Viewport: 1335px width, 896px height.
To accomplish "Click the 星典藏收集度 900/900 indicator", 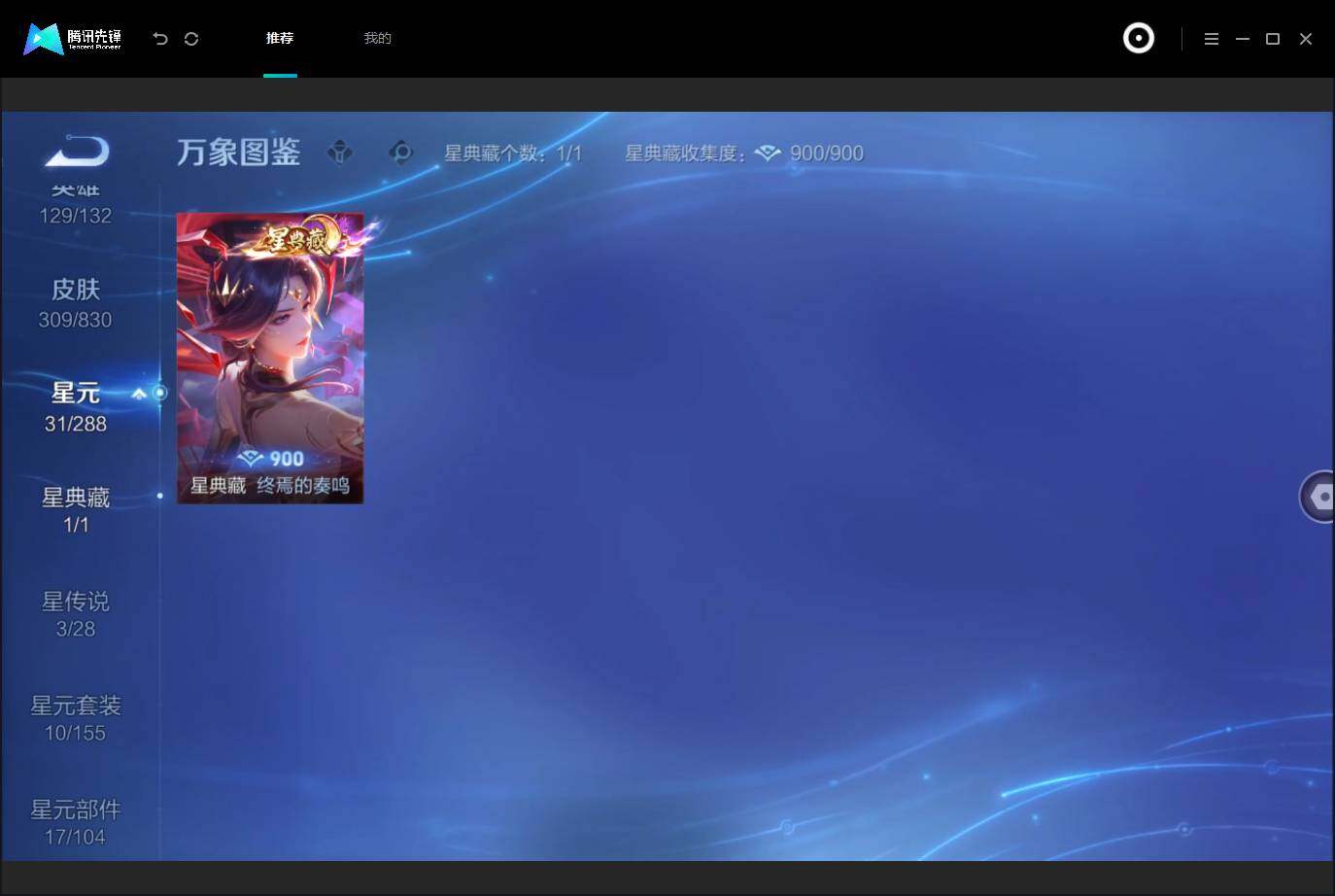I will (x=744, y=153).
